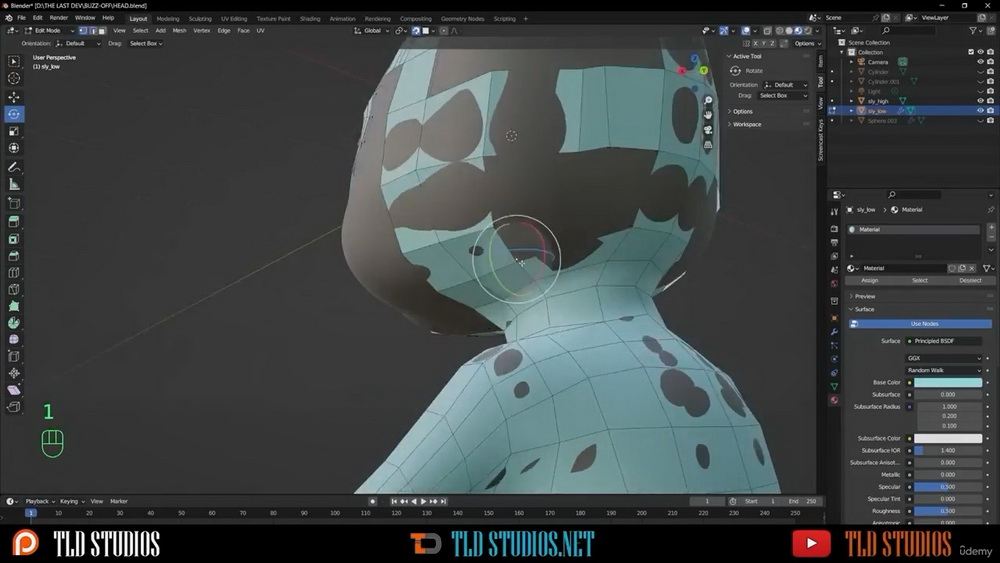Hide sly_high object via eye icon
This screenshot has width=1000, height=563.
pyautogui.click(x=980, y=101)
